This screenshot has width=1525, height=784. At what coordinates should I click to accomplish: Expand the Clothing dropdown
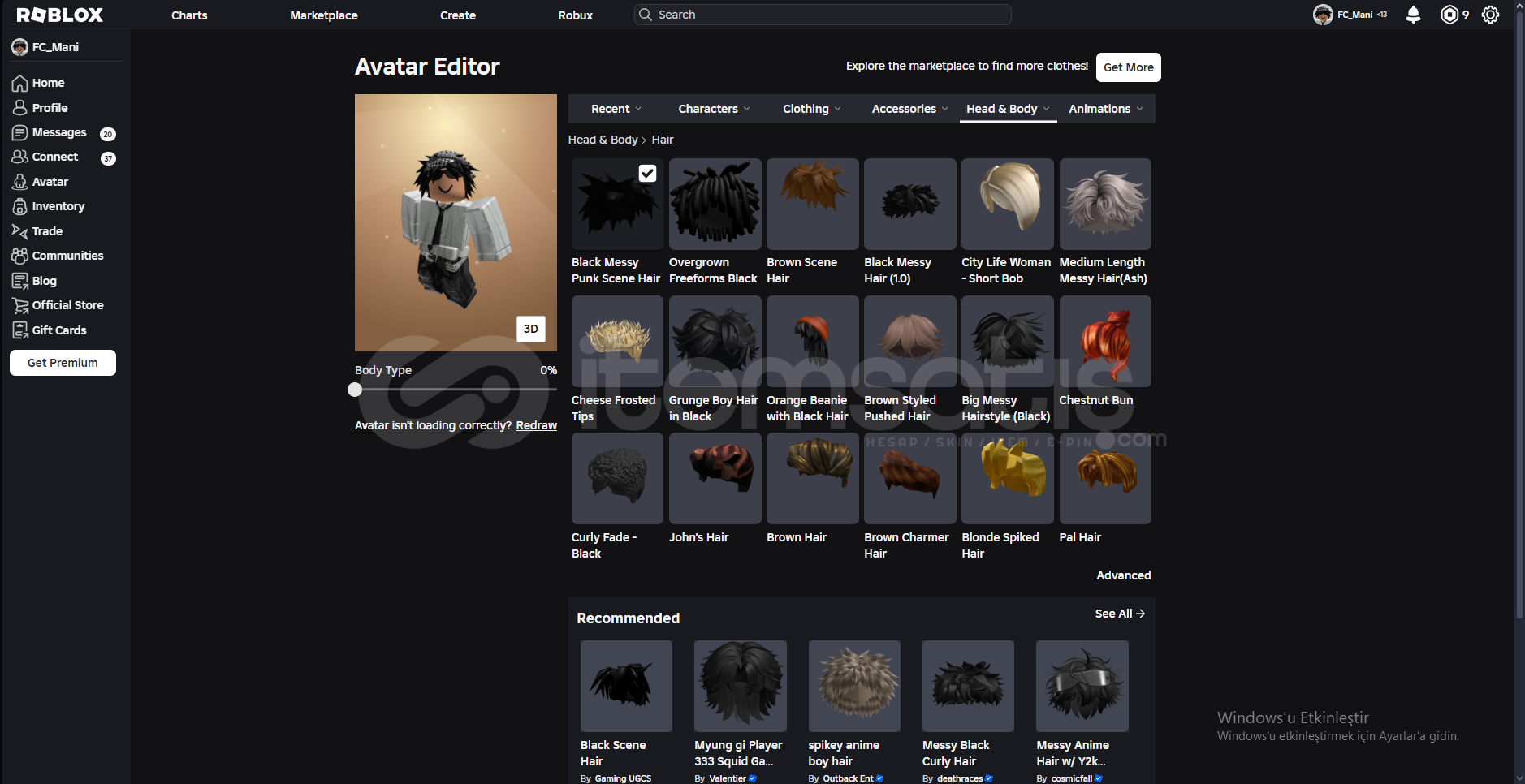812,109
